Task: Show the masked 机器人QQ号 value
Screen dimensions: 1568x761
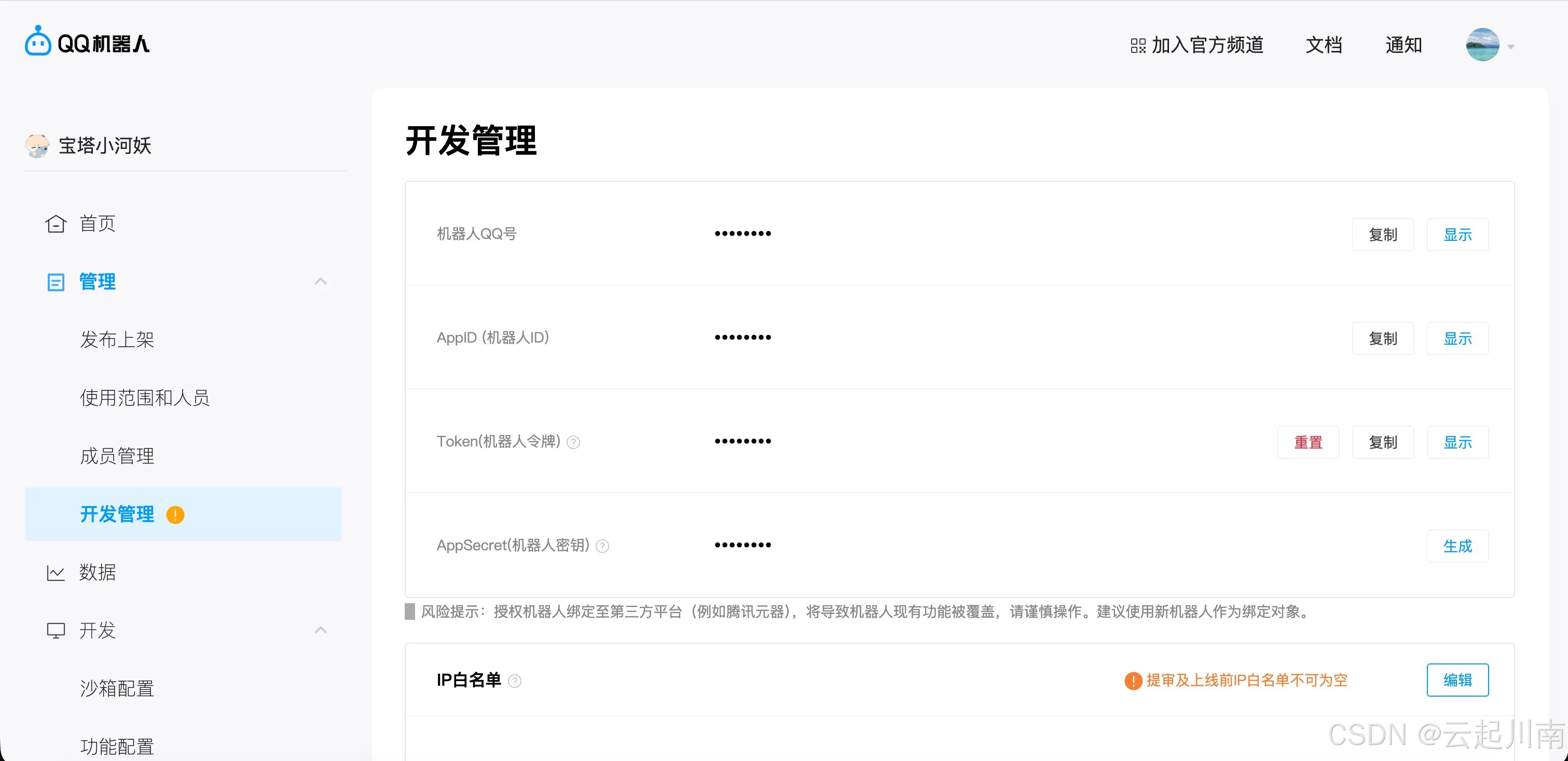Action: (x=1457, y=235)
